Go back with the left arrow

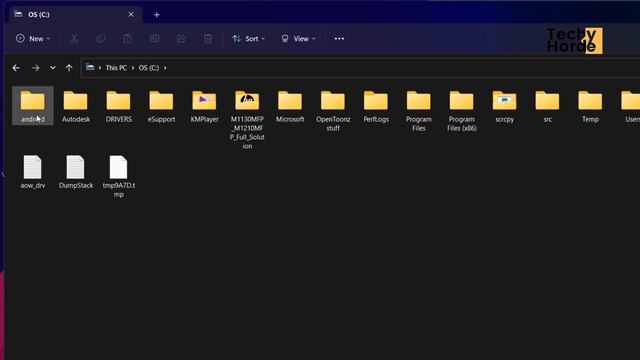16,68
